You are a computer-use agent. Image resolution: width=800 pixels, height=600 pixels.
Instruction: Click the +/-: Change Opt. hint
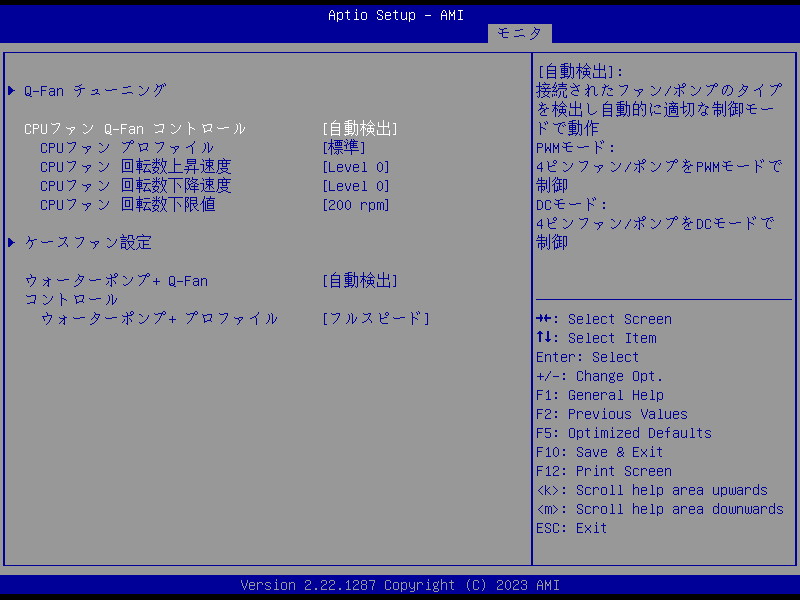pyautogui.click(x=599, y=377)
